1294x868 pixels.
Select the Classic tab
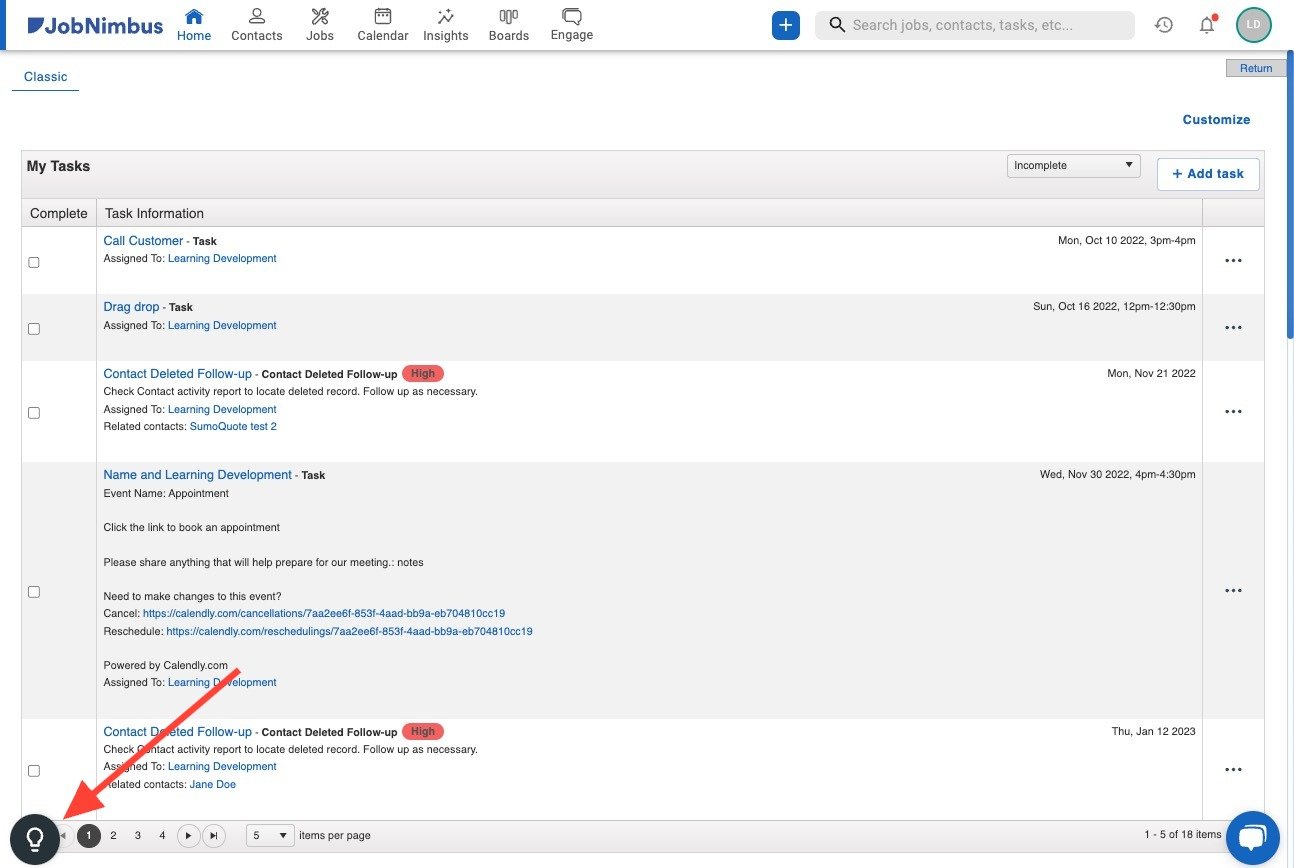[45, 76]
